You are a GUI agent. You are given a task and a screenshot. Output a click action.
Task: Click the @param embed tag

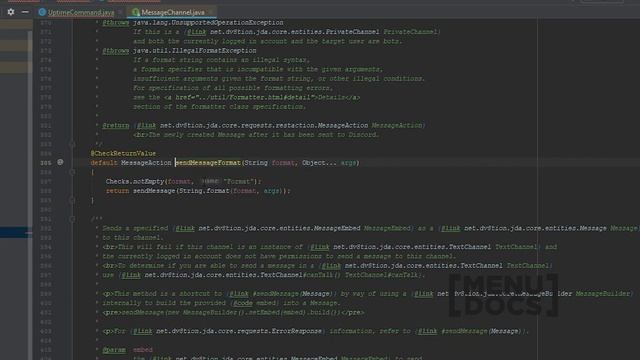tap(127, 350)
